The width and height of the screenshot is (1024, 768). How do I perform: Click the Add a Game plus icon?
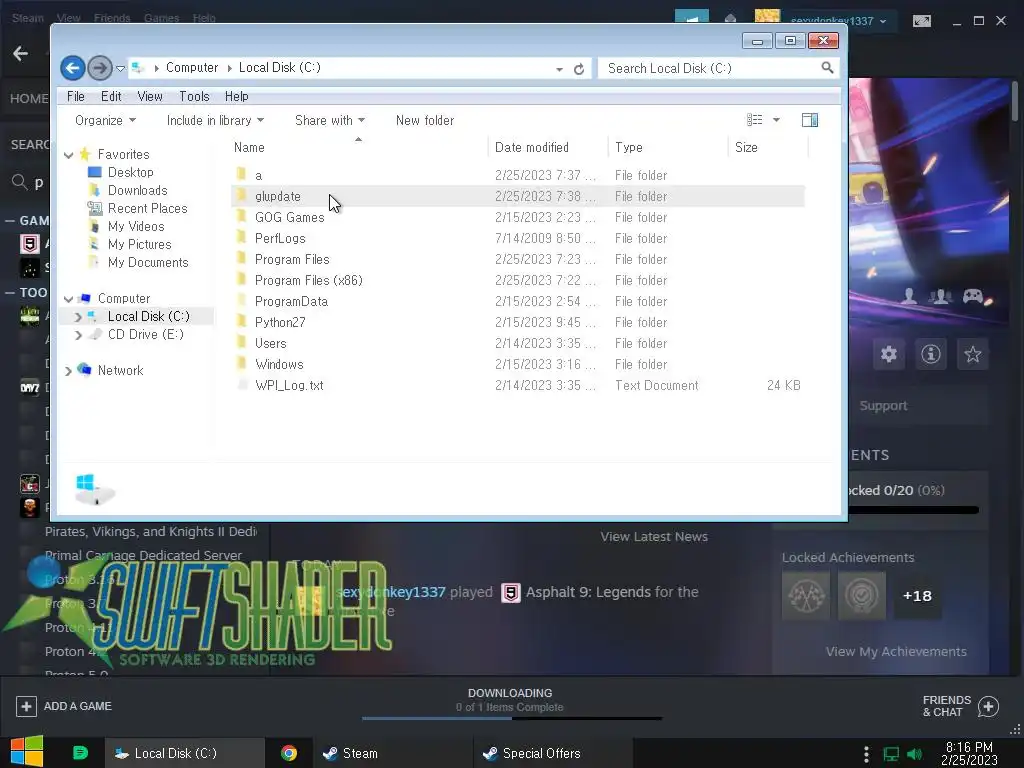click(26, 706)
